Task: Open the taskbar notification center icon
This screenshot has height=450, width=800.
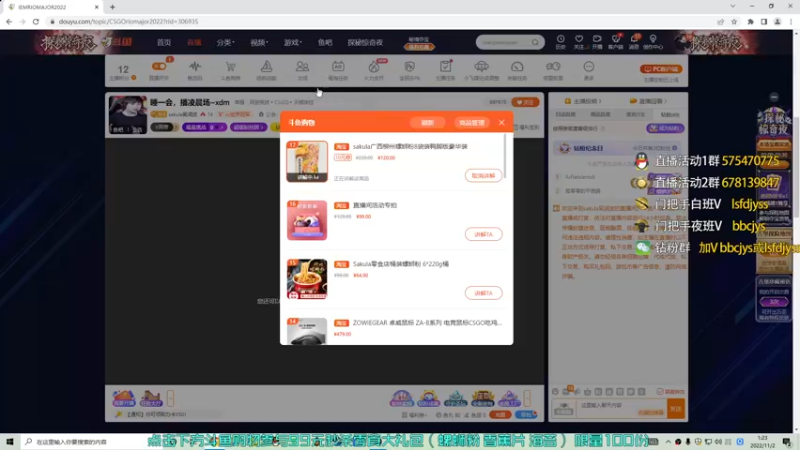Action: pos(787,442)
